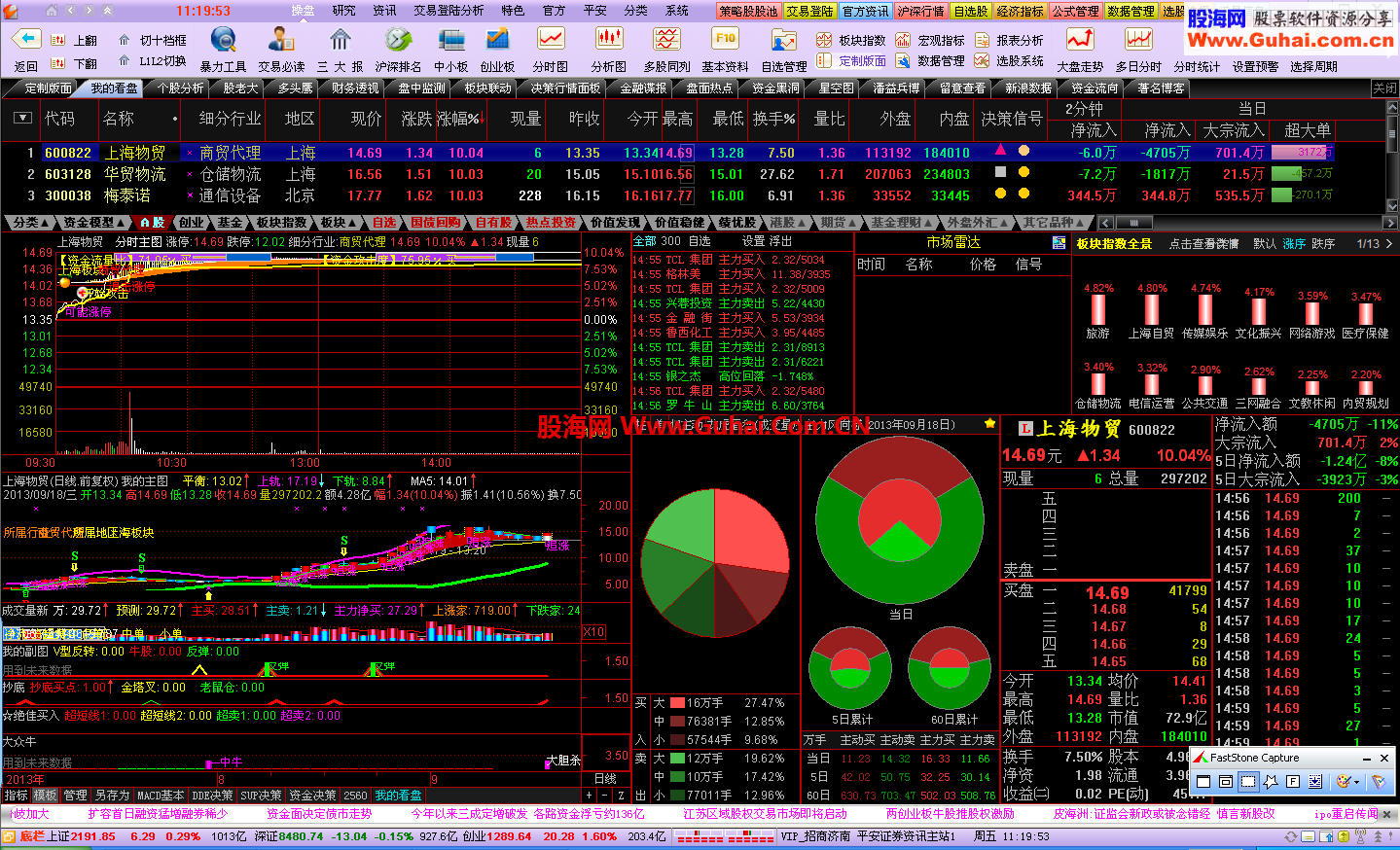This screenshot has width=1400, height=850.
Task: Click 点击查看涨幅 link
Action: 1203,244
